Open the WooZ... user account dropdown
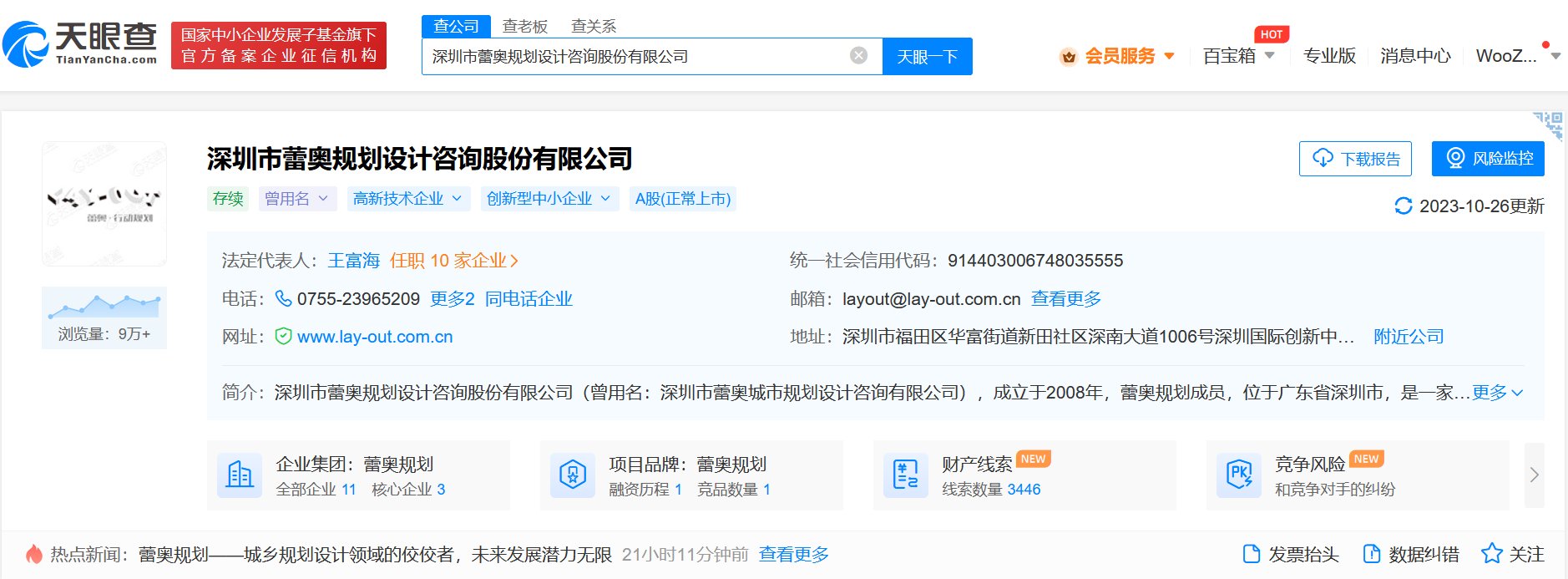Screen dimensions: 1568x579 (x=1555, y=56)
